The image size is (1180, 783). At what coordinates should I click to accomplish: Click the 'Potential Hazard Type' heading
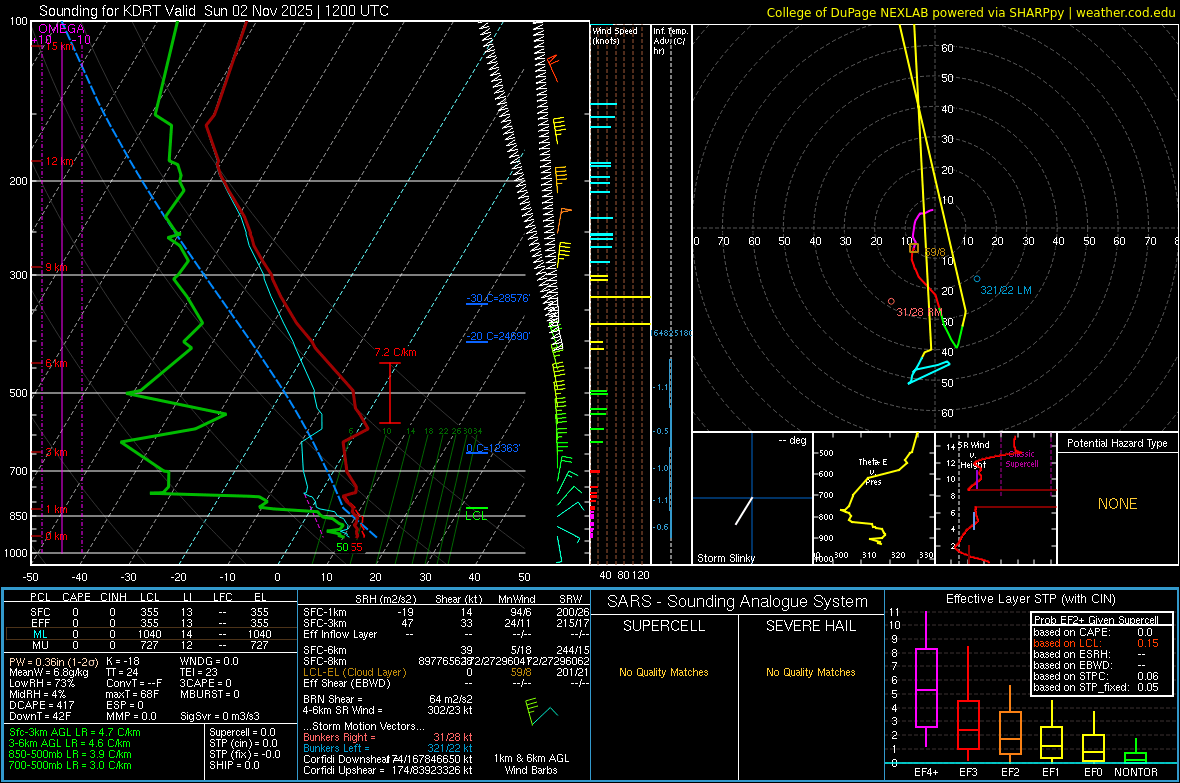click(1117, 443)
